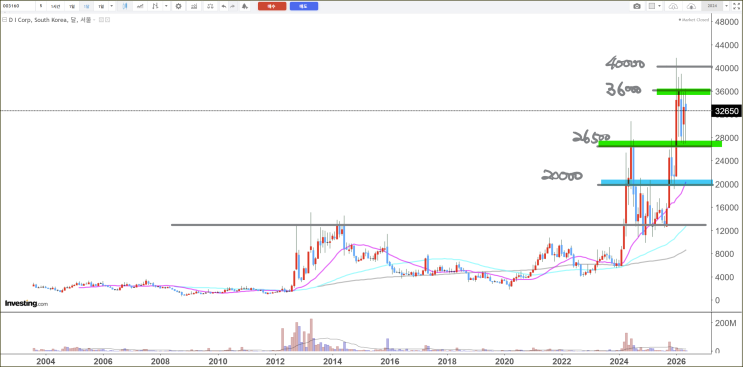Open chart settings gear icon
This screenshot has height=367, width=743.
tap(178, 6)
